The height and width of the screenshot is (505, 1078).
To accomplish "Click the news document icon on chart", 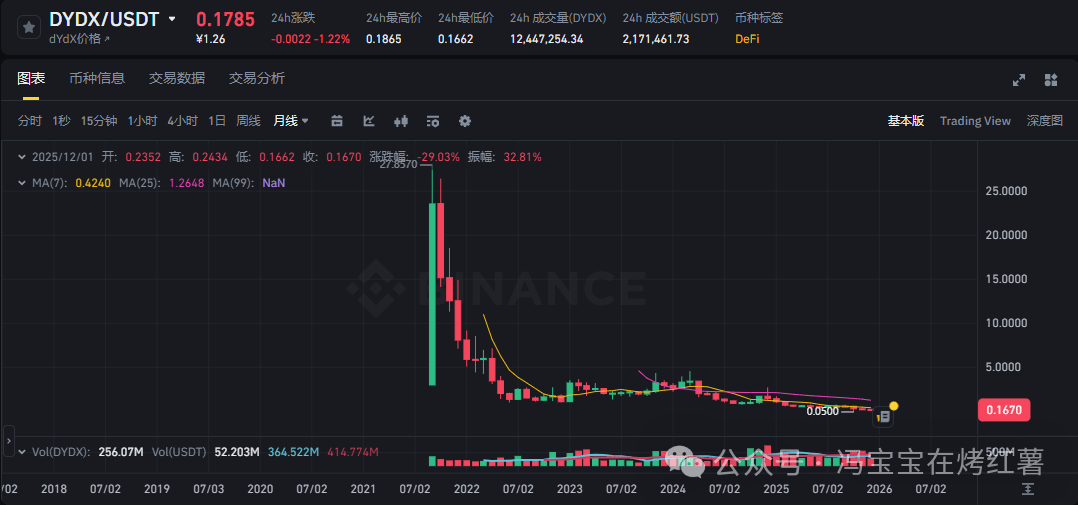I will (x=884, y=416).
